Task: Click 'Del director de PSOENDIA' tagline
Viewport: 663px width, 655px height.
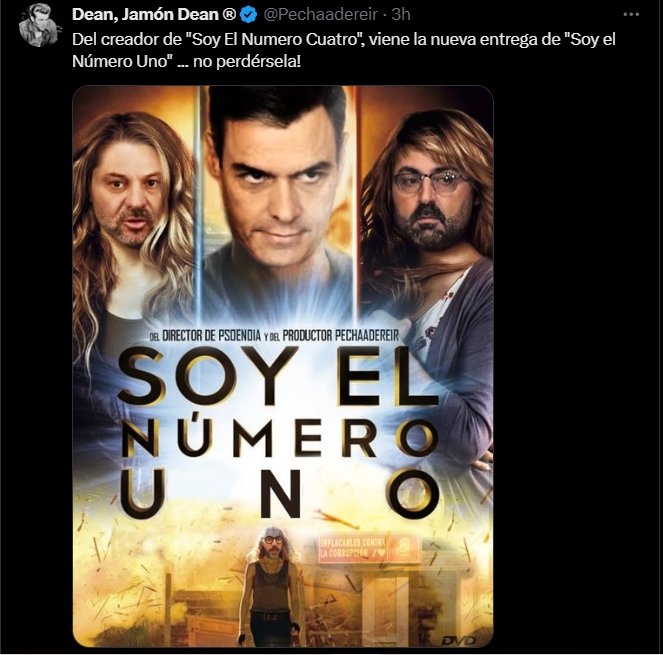Action: pos(205,336)
